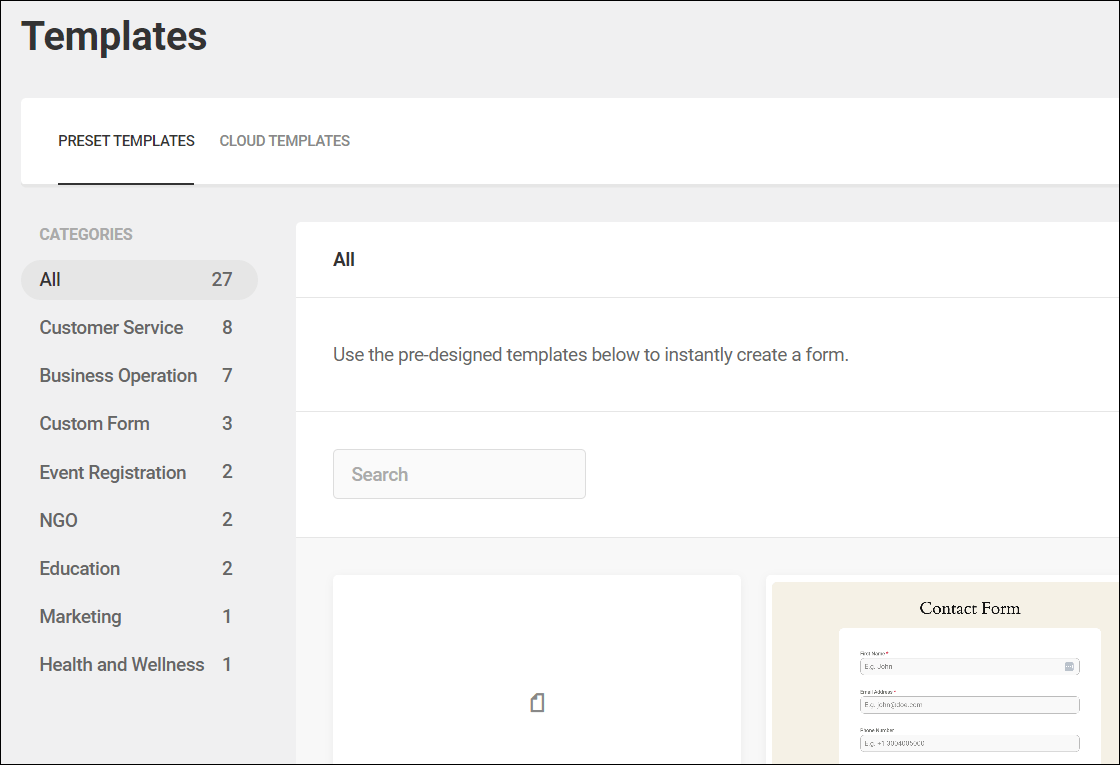
Task: Filter templates by Business Operation
Action: (117, 375)
